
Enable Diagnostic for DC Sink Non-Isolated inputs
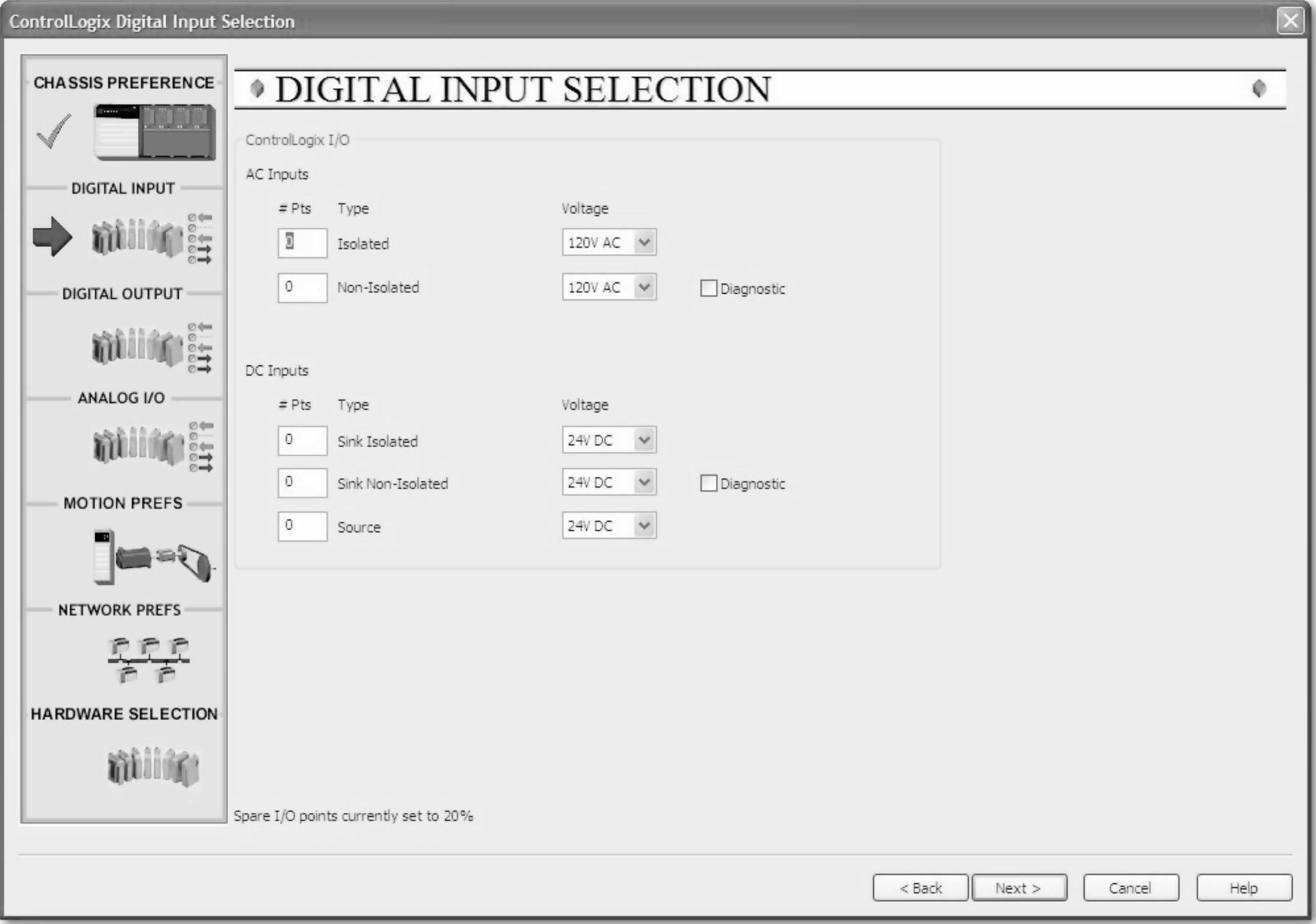[709, 483]
